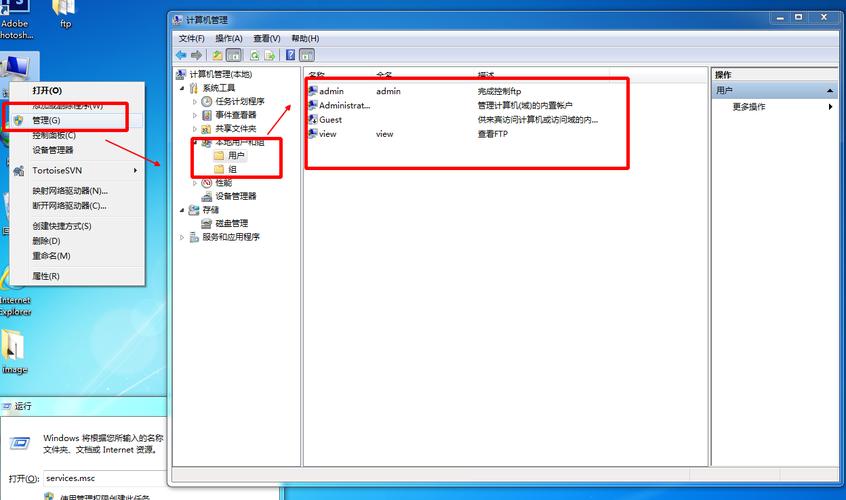Open the 更多操作 submenu arrow
Viewport: 846px width, 500px height.
830,107
